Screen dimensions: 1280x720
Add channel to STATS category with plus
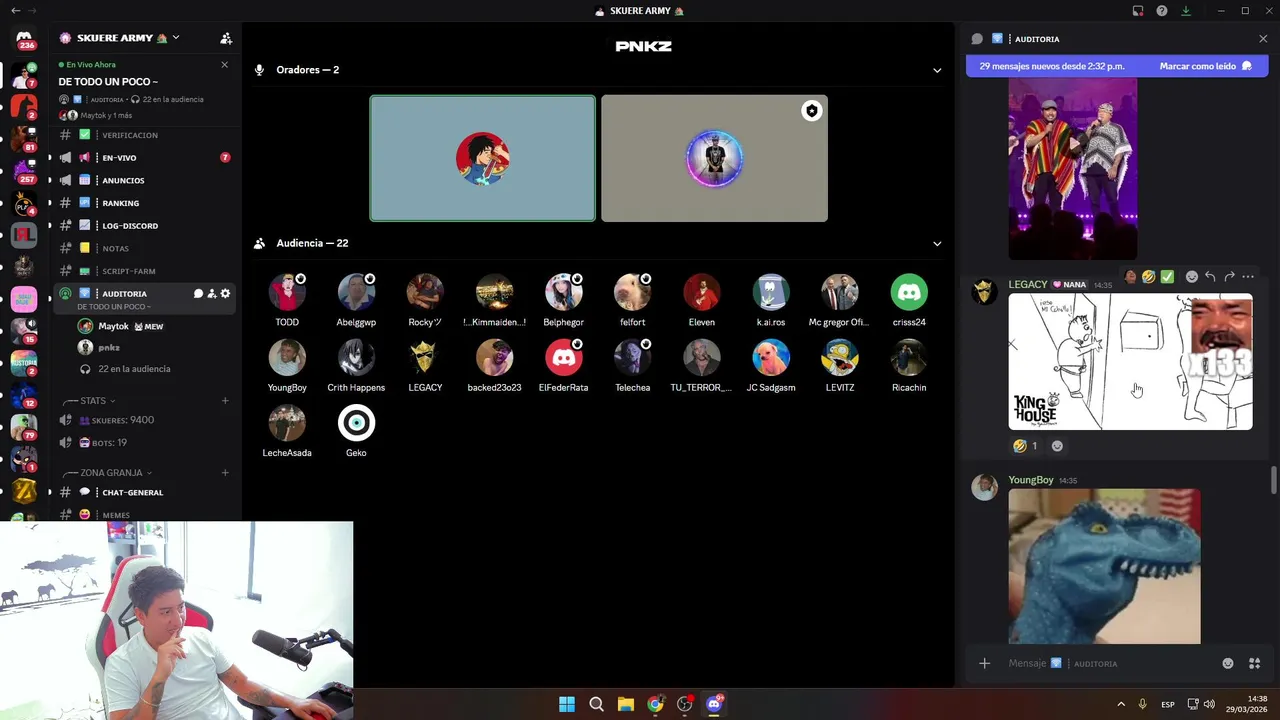[225, 401]
